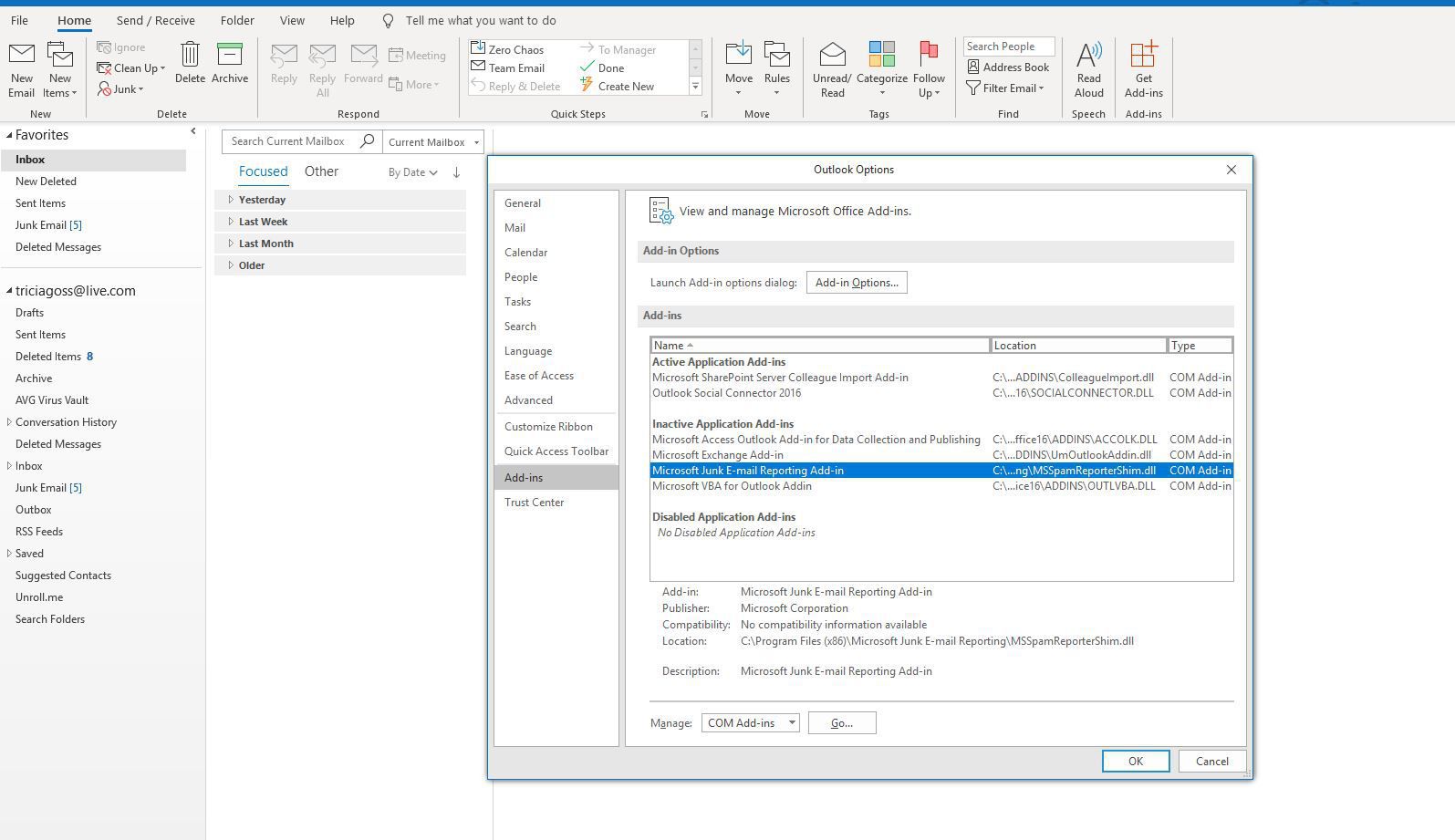Image resolution: width=1455 pixels, height=840 pixels.
Task: Click the search magnifier icon in mailbox search
Action: [367, 141]
